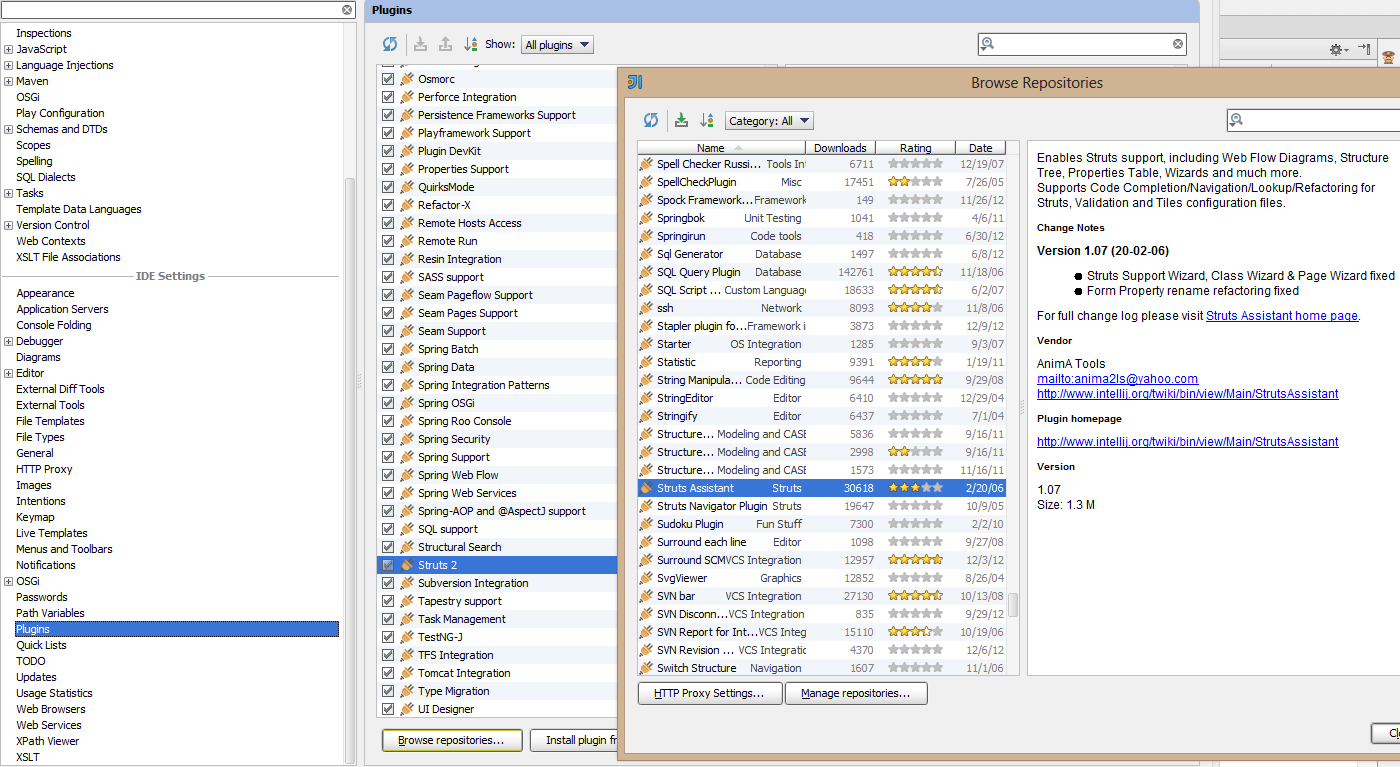Sort repository plugins by Downloads column

[x=840, y=148]
